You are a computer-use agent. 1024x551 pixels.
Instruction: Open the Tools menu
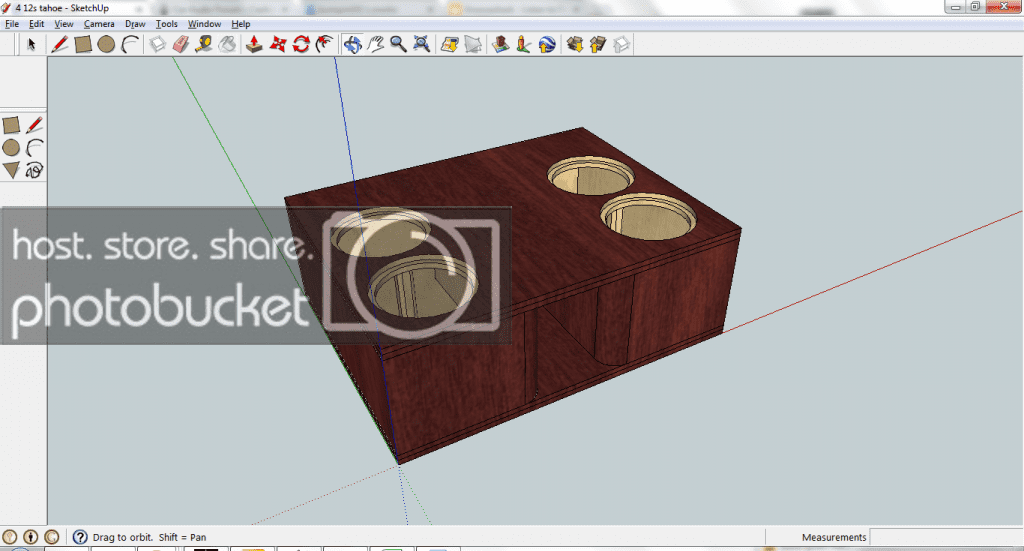pos(167,24)
